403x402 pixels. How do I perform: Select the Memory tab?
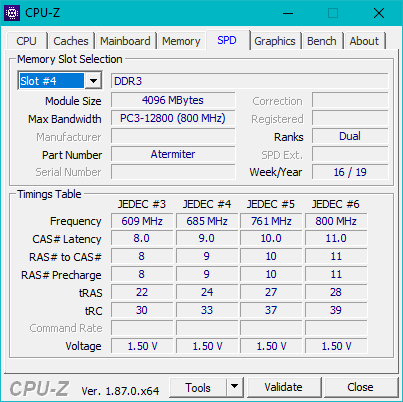[x=181, y=41]
